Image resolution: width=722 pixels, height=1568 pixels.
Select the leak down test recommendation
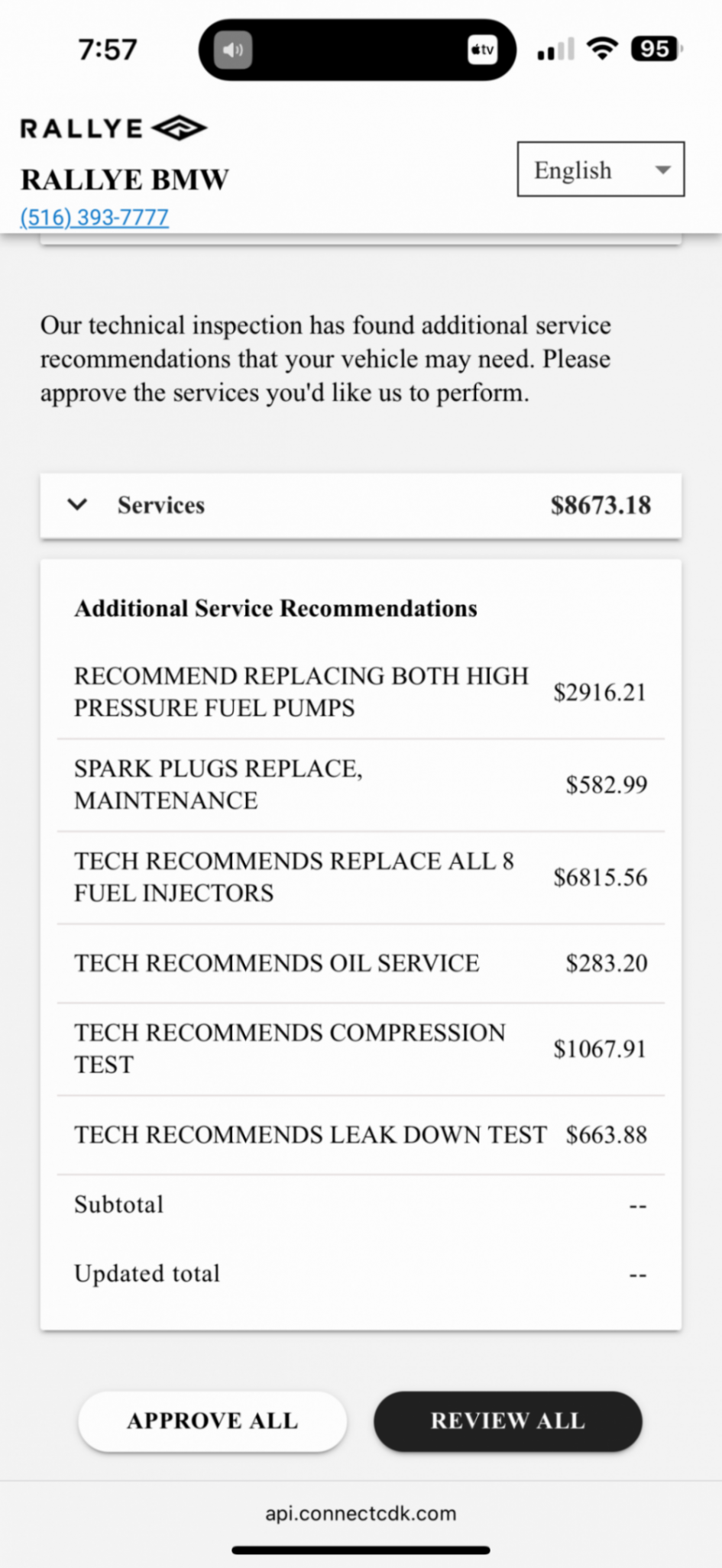coord(360,1135)
